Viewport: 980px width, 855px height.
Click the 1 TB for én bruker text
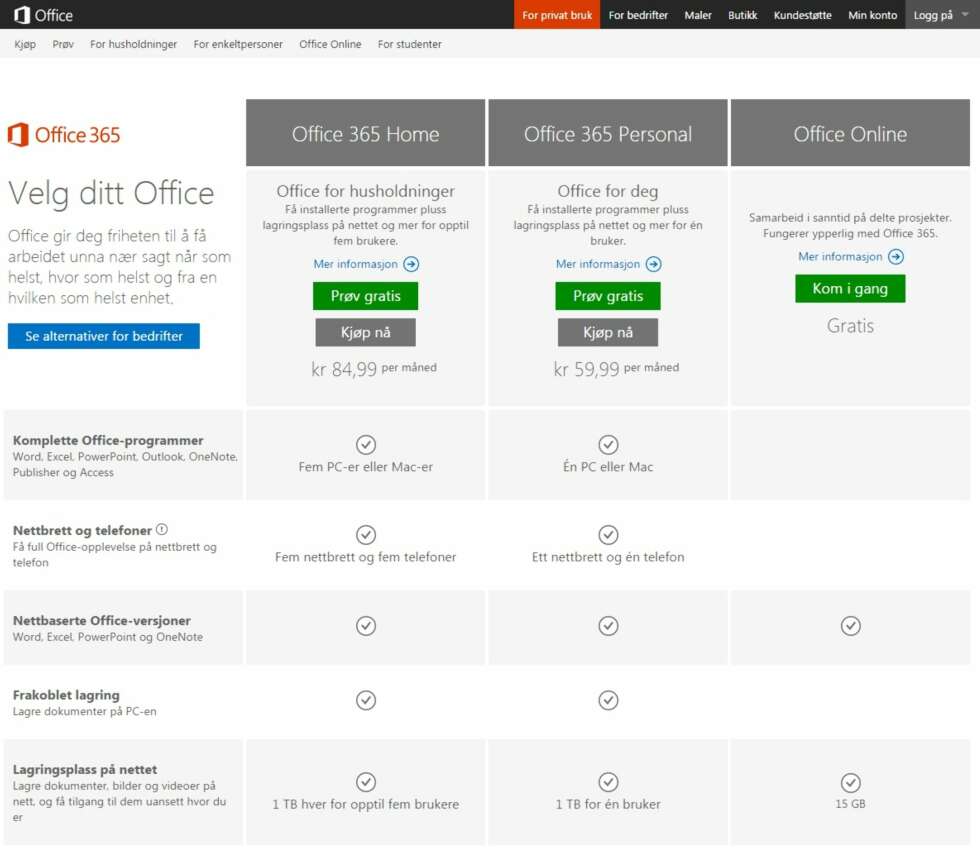coord(608,804)
